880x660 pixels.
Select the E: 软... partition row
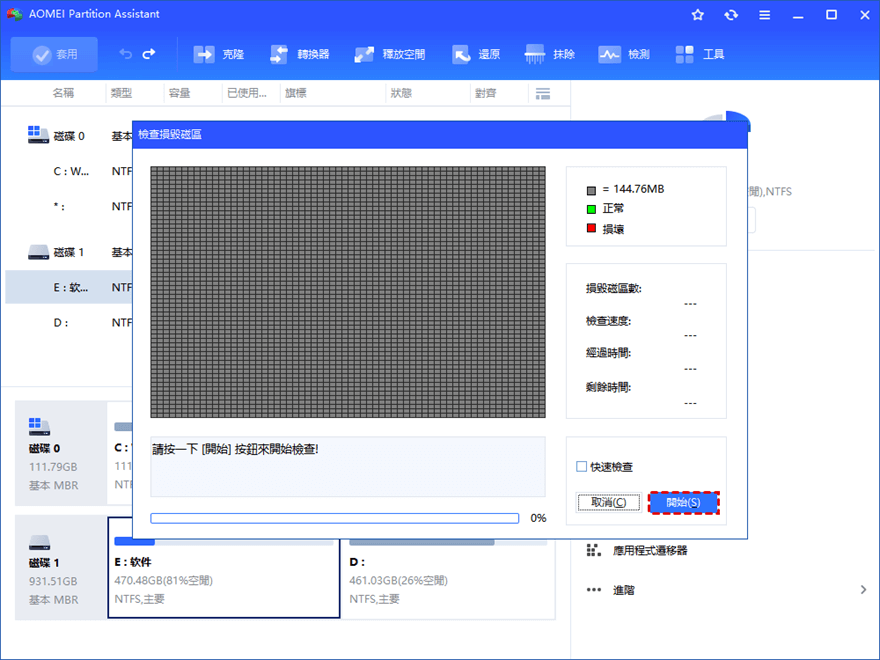click(x=68, y=287)
